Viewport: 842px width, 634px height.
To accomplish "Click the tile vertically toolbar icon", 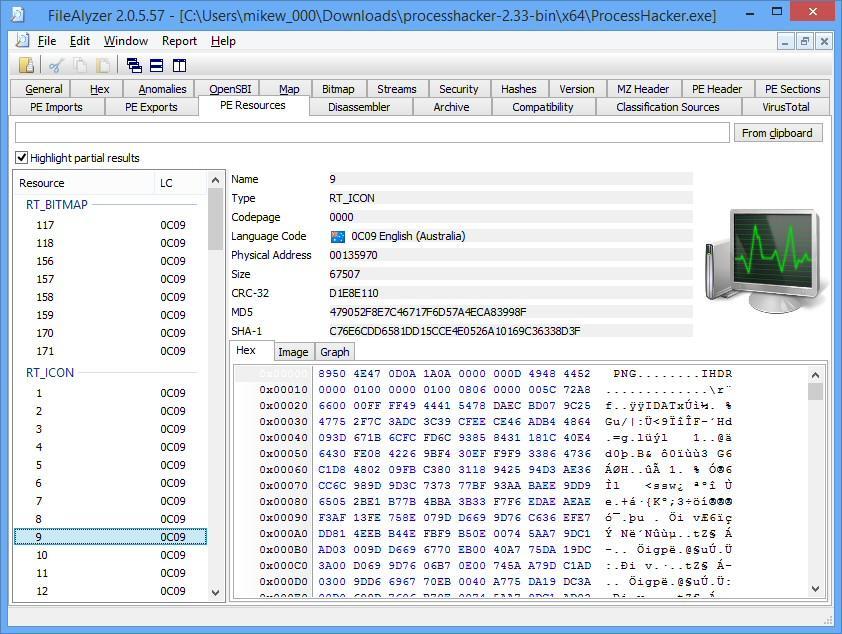I will click(x=179, y=65).
